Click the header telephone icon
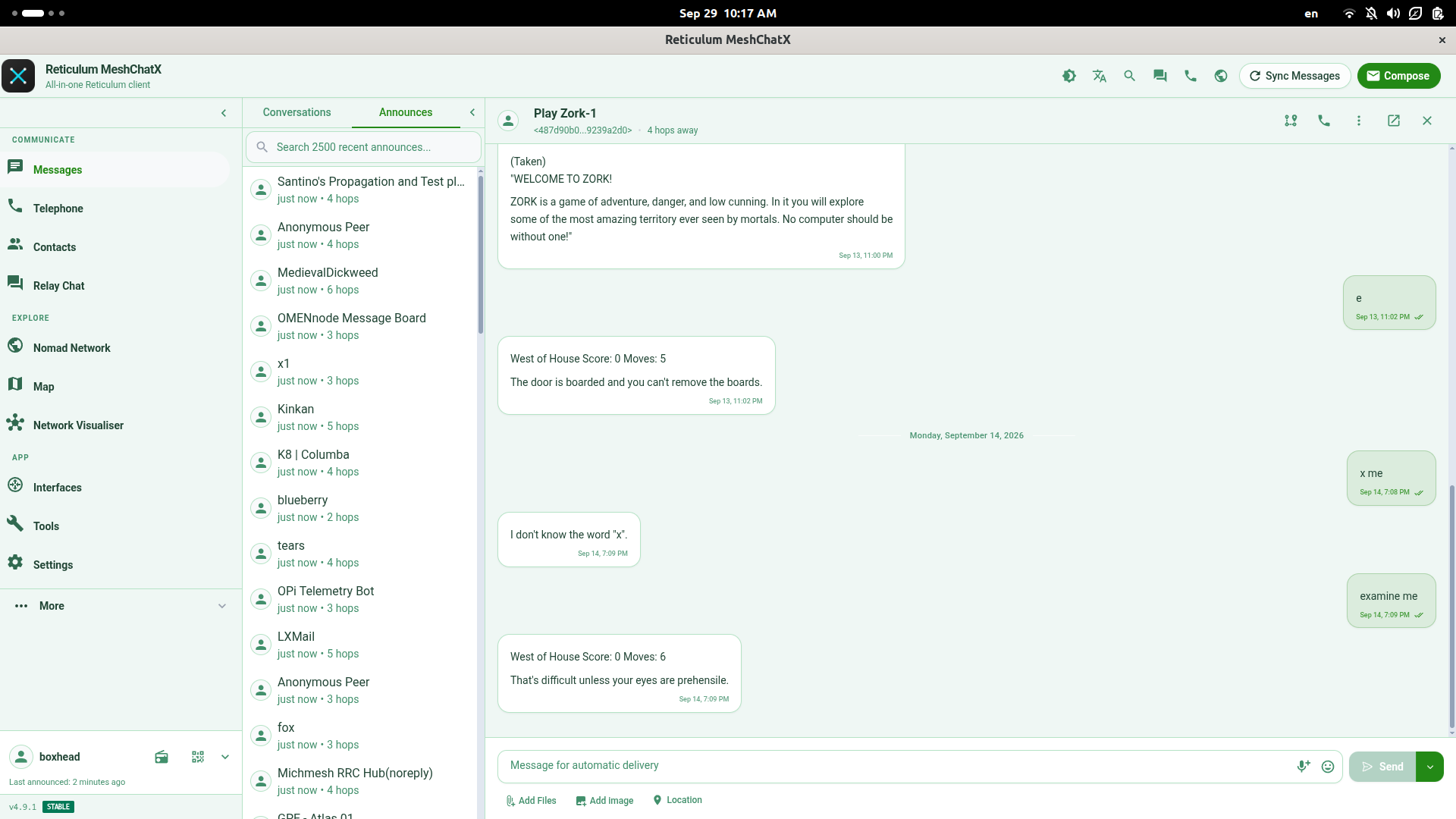1456x819 pixels. pyautogui.click(x=1191, y=76)
